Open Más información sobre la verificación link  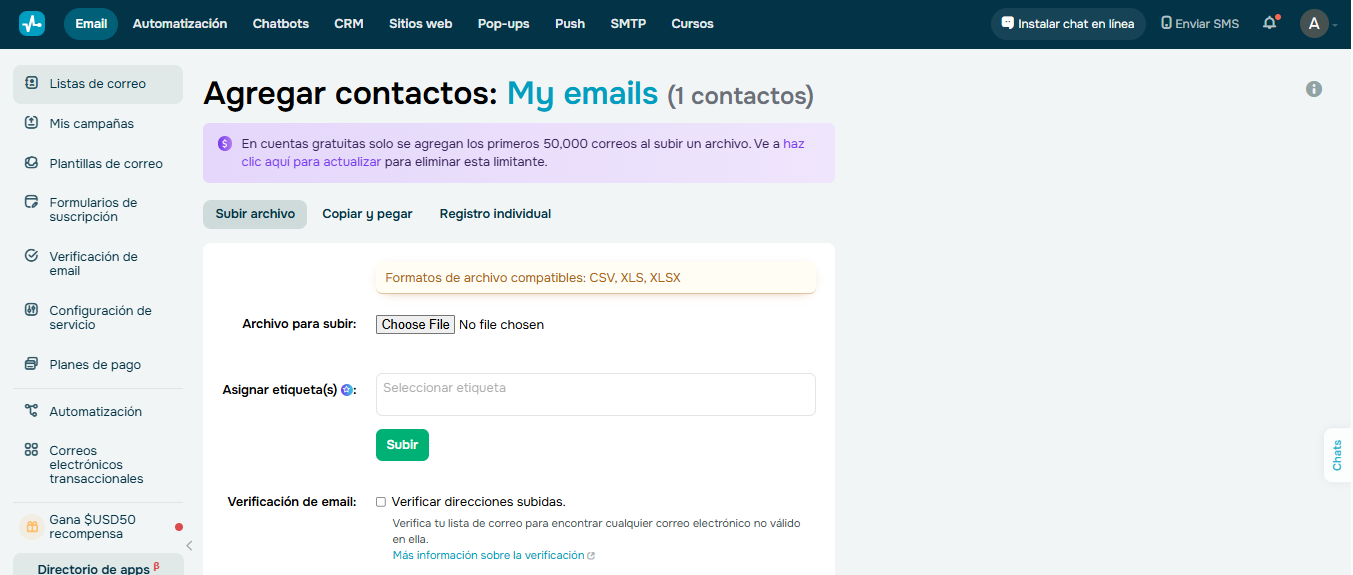coord(494,555)
